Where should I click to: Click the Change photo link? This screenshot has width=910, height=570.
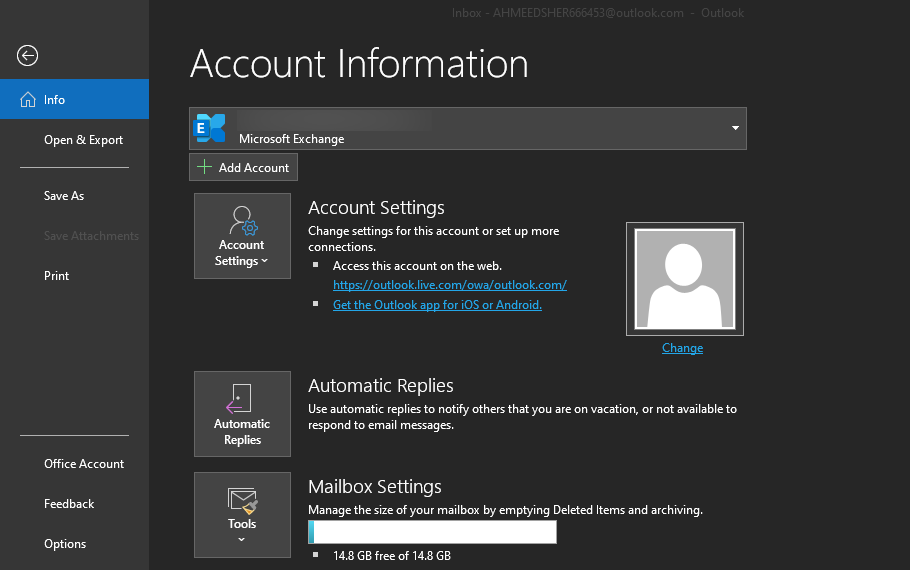pos(682,348)
